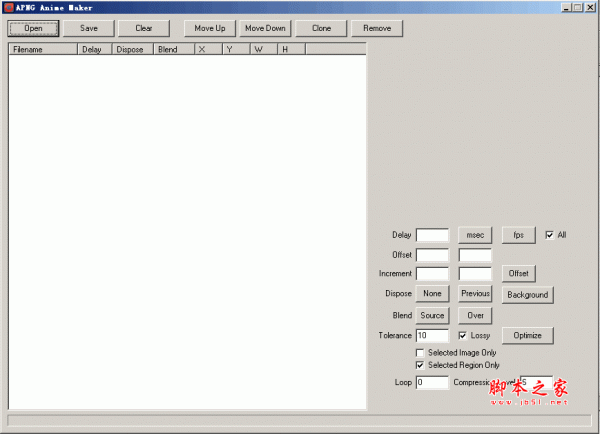Sort by Filename column header
Screen dimensions: 600x434
coord(43,49)
